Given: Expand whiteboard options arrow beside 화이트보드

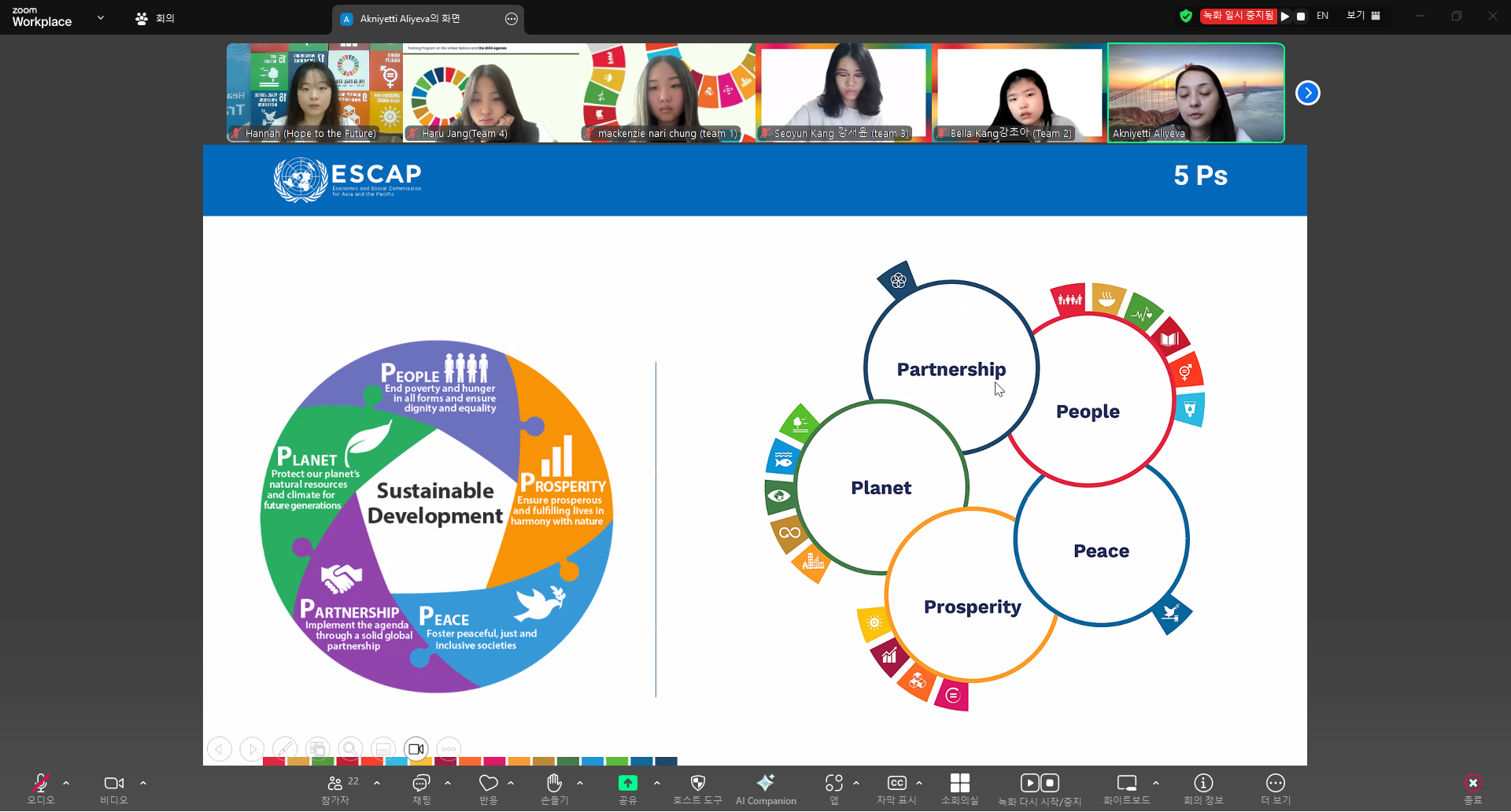Looking at the screenshot, I should (x=1156, y=784).
